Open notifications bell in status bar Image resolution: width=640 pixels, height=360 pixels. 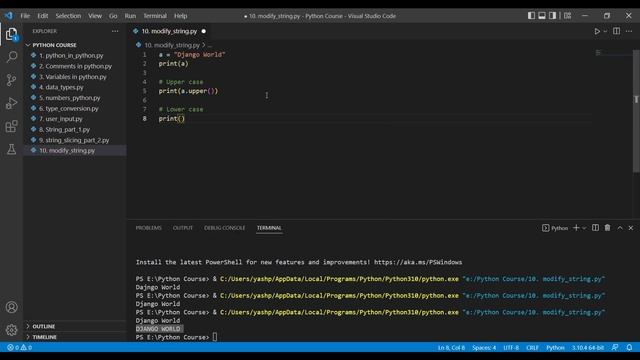[629, 347]
